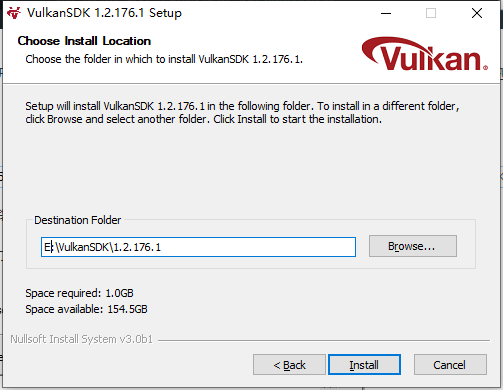Click the red Vulkan logo in header
Screen dimensions: 503x390
tap(425, 54)
